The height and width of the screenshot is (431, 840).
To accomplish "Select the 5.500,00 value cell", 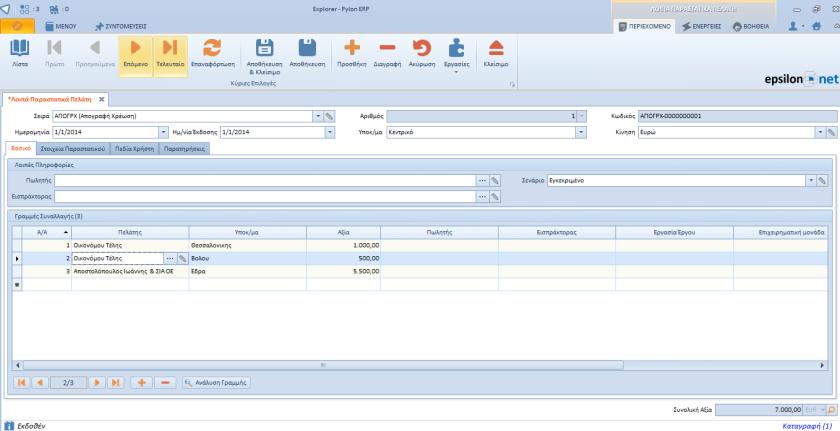I will click(343, 271).
